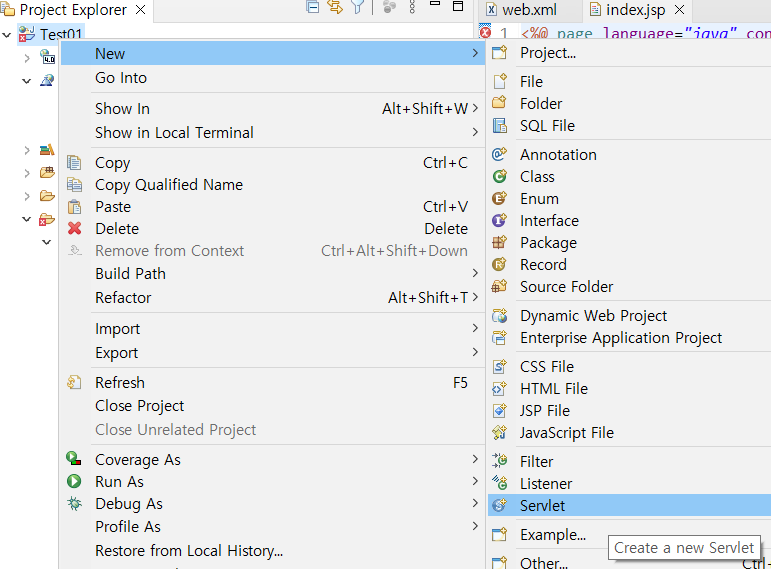Click the JavaScript File icon

(x=500, y=432)
